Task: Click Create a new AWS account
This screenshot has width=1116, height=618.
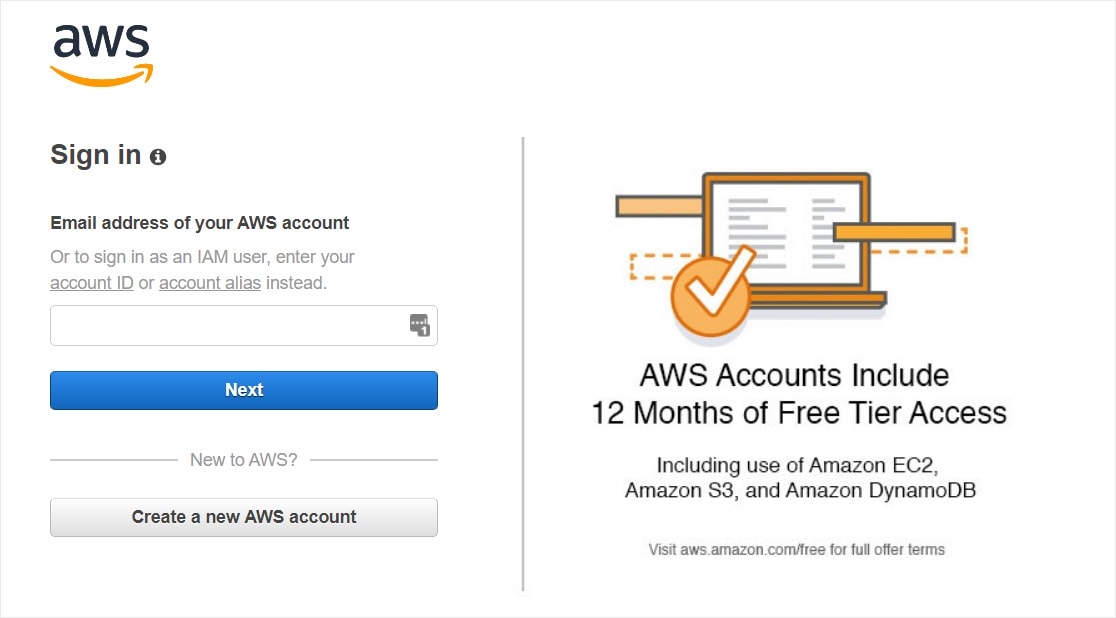Action: [x=243, y=517]
